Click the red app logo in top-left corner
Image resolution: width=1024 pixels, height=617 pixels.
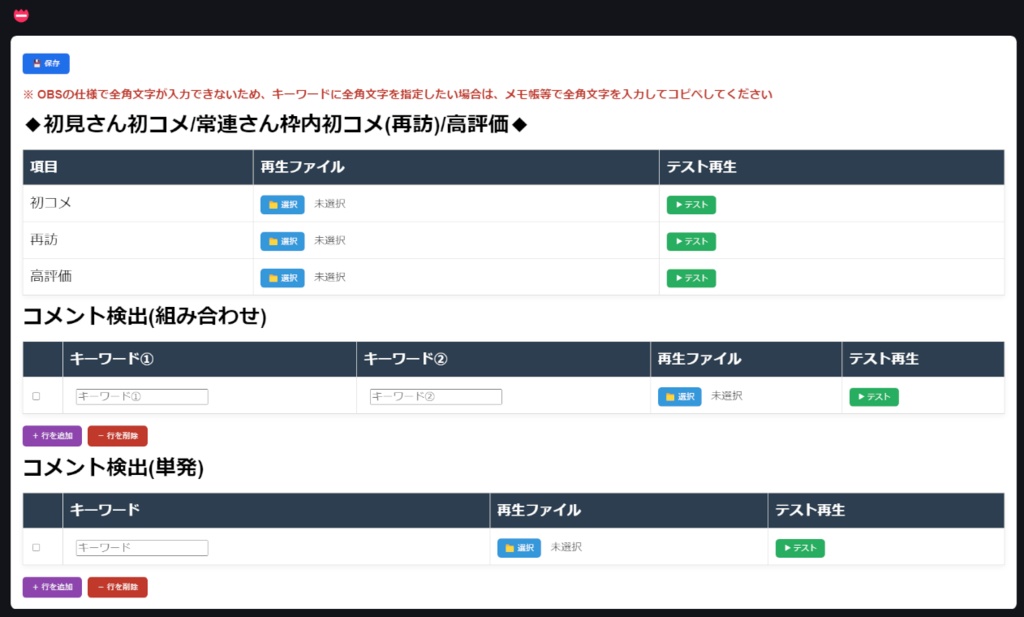click(x=21, y=14)
